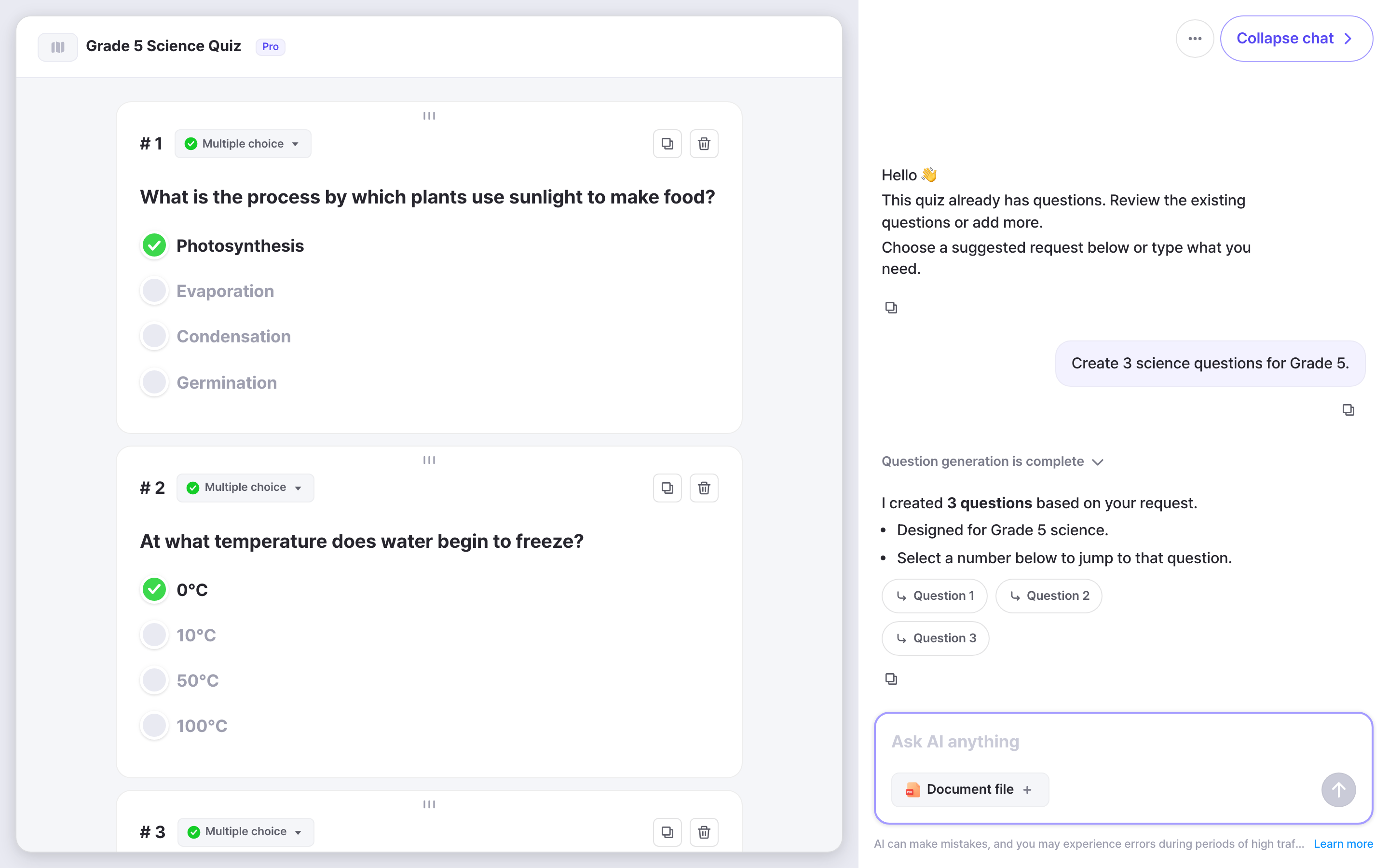The image size is (1389, 868).
Task: Mark 10°C as the correct answer
Action: click(x=154, y=635)
